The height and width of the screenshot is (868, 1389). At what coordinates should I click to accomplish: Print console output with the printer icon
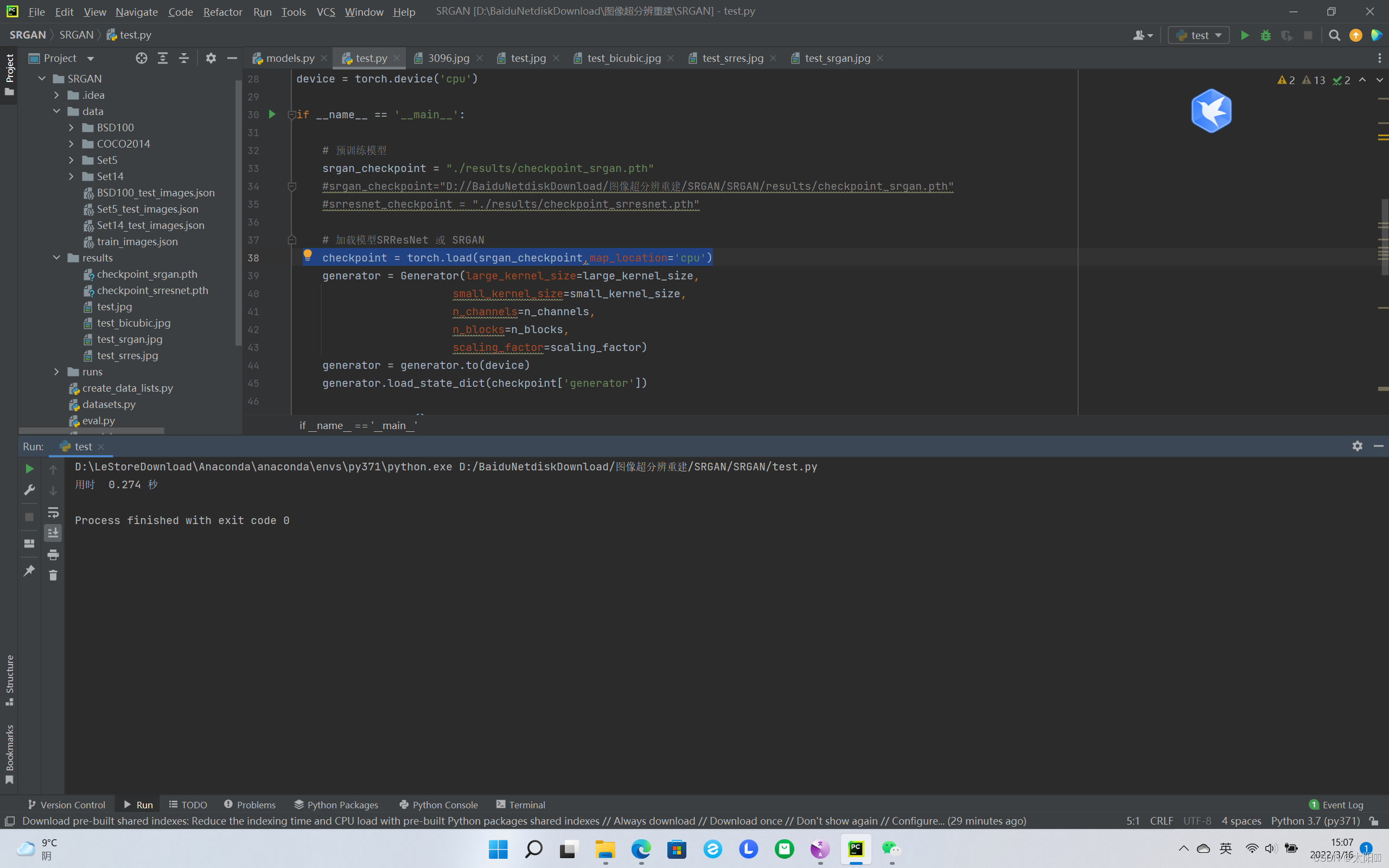53,554
